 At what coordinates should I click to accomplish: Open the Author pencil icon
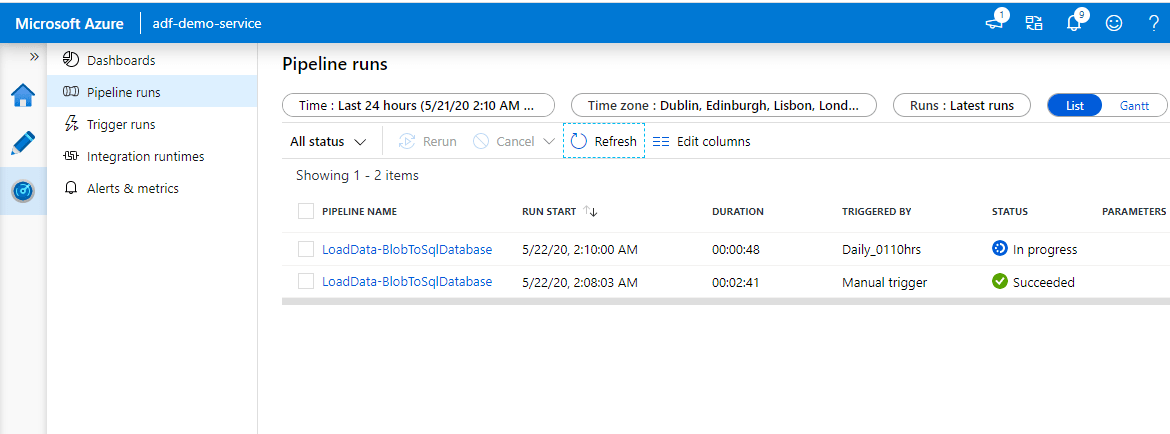coord(23,143)
